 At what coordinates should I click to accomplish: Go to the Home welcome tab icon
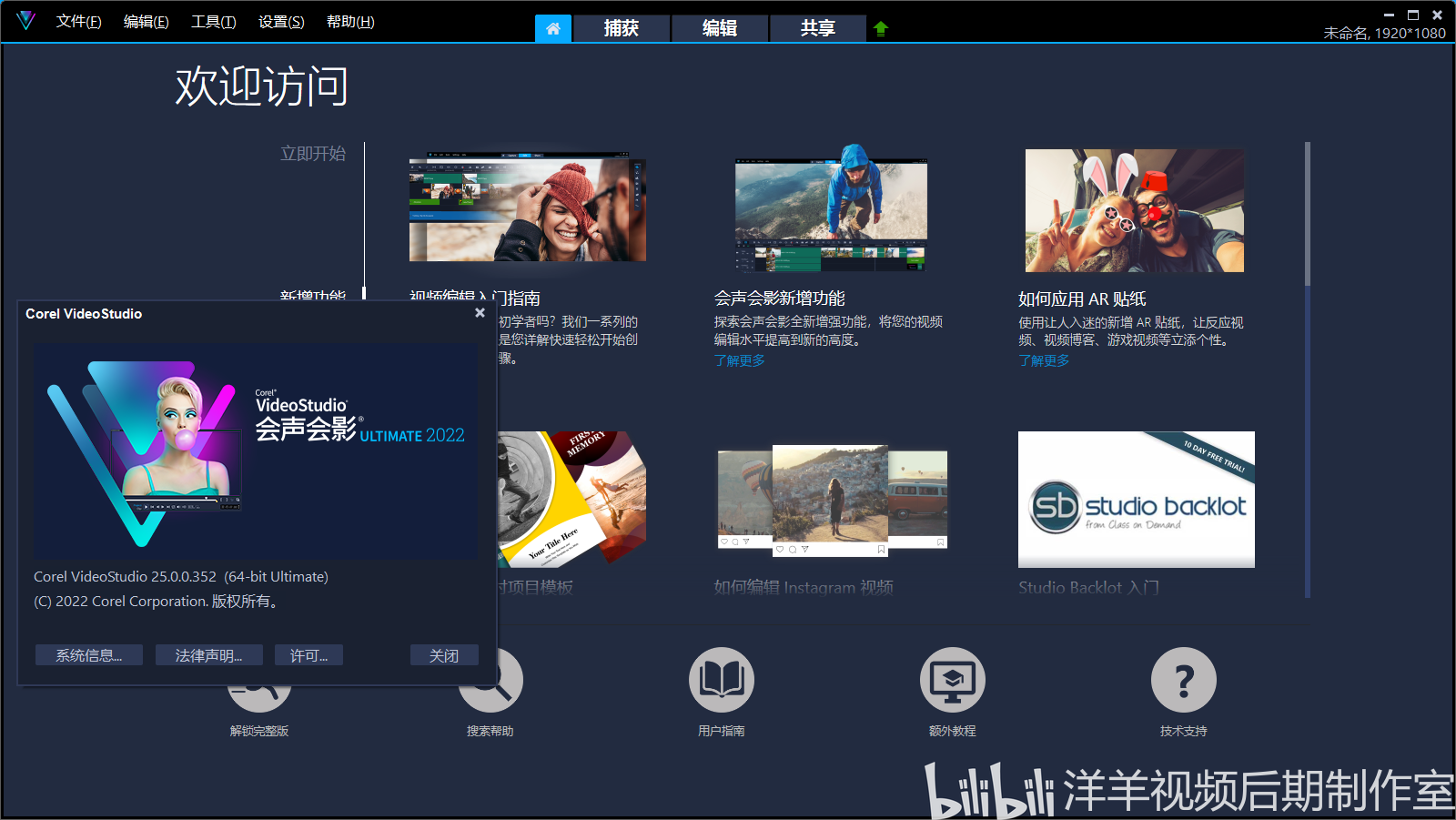[553, 28]
